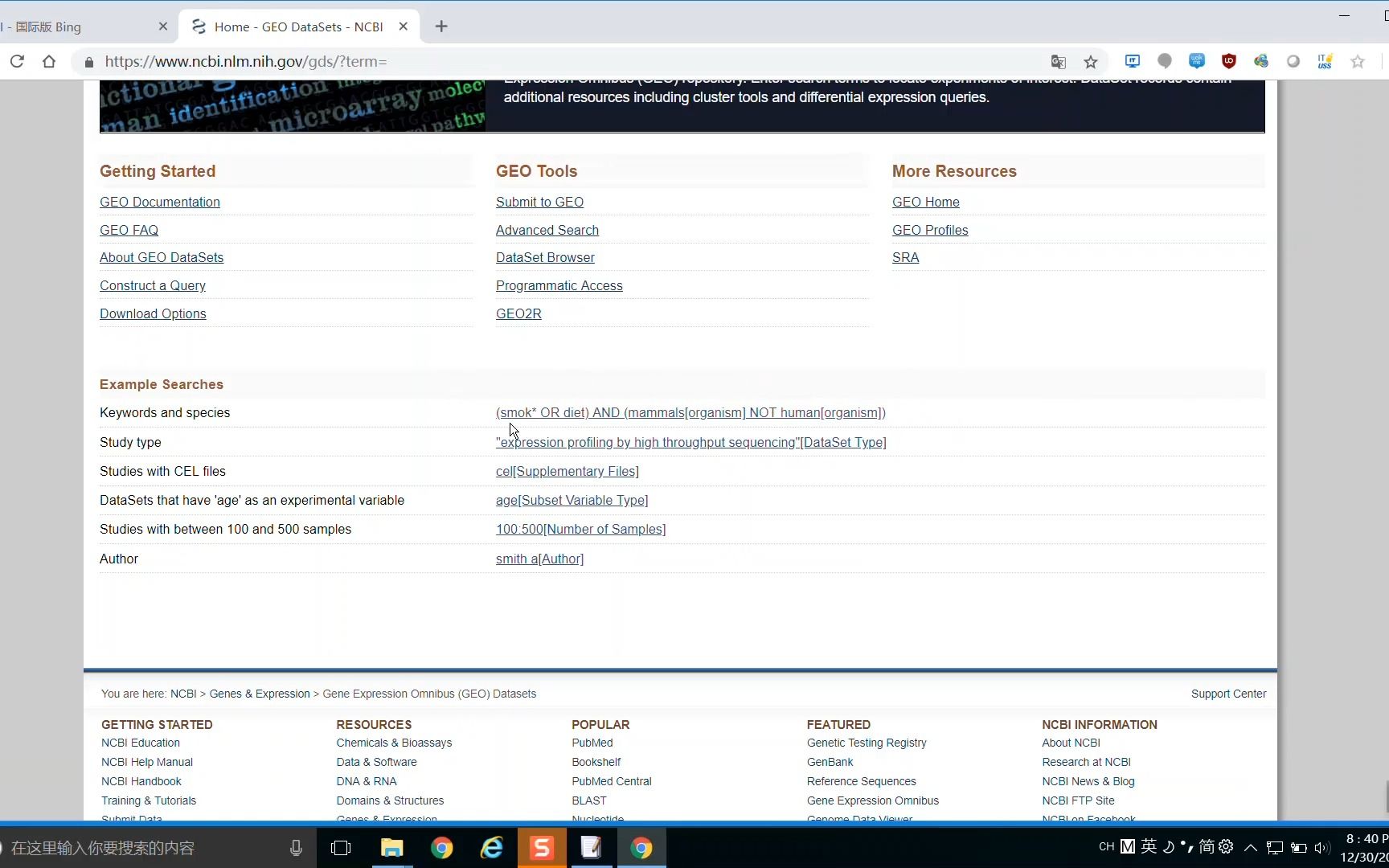Open the IE Tab globe extension
Screen dimensions: 1389x868
pyautogui.click(x=1261, y=61)
